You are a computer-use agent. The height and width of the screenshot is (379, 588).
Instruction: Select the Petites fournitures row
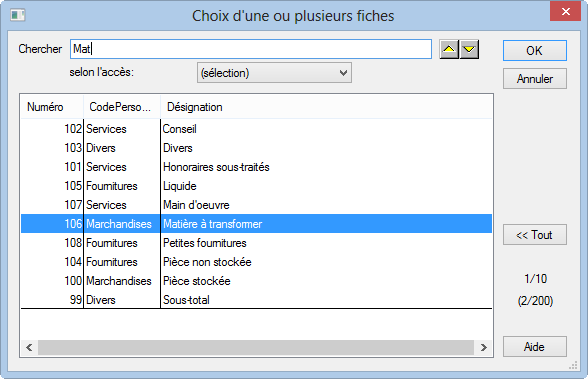(x=256, y=243)
